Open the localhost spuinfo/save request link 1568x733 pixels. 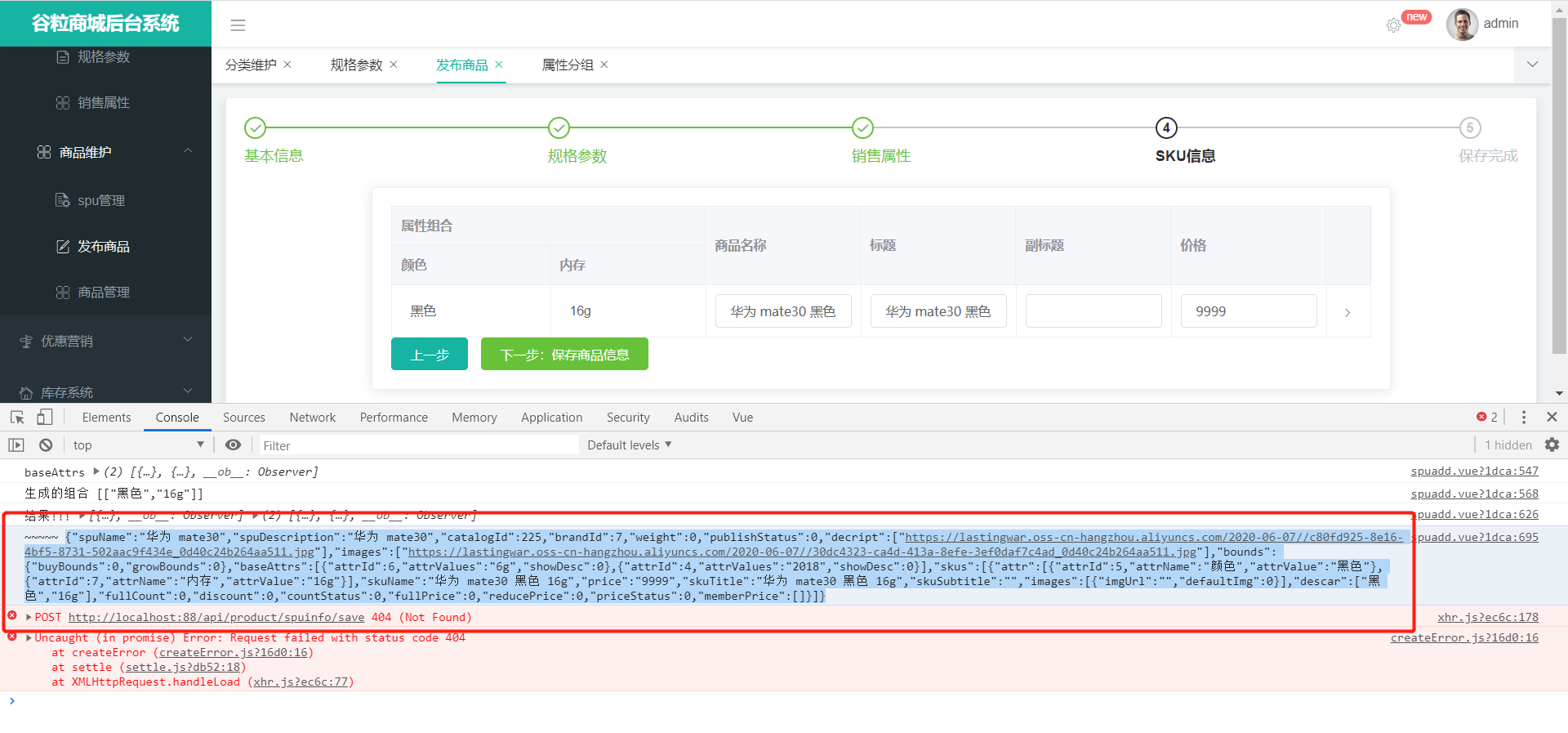pos(216,617)
